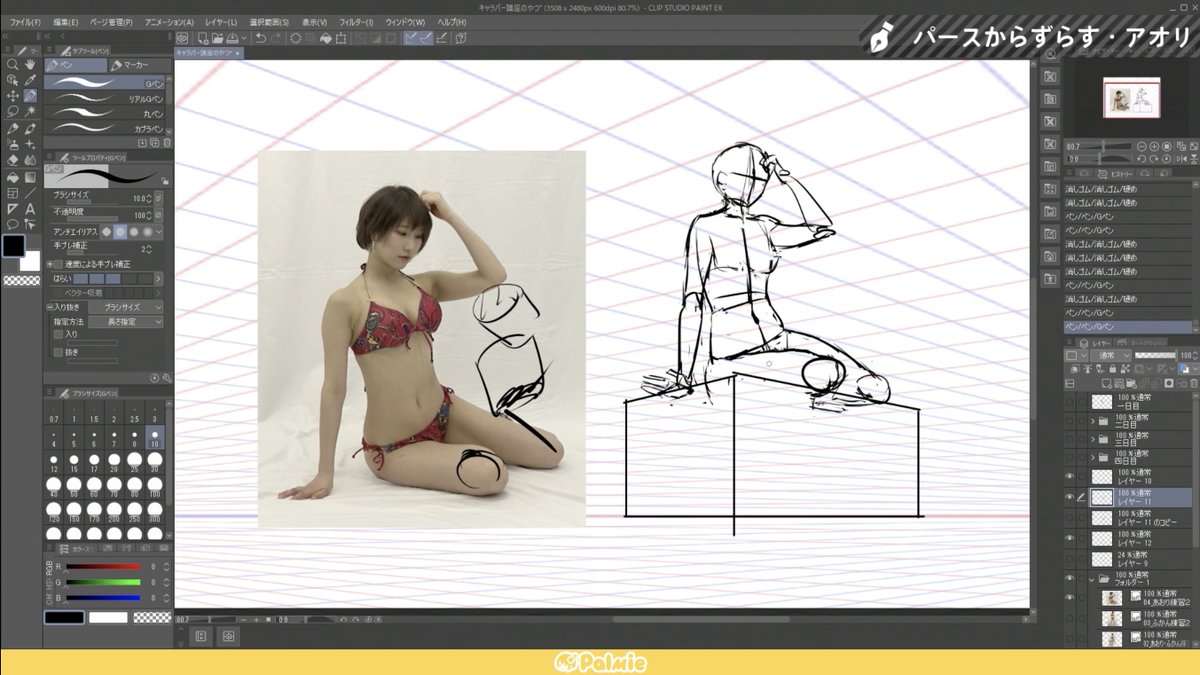Open the 入り抜き ブラシサイズ dropdown

126,307
